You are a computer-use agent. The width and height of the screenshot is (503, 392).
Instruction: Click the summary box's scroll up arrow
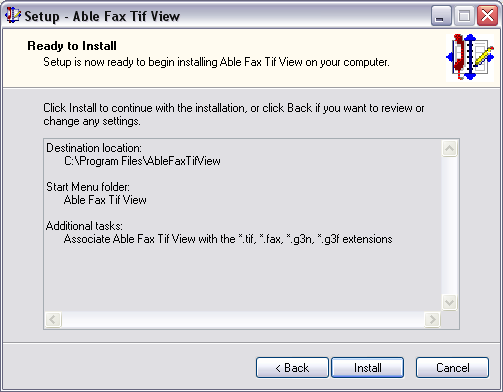point(450,148)
